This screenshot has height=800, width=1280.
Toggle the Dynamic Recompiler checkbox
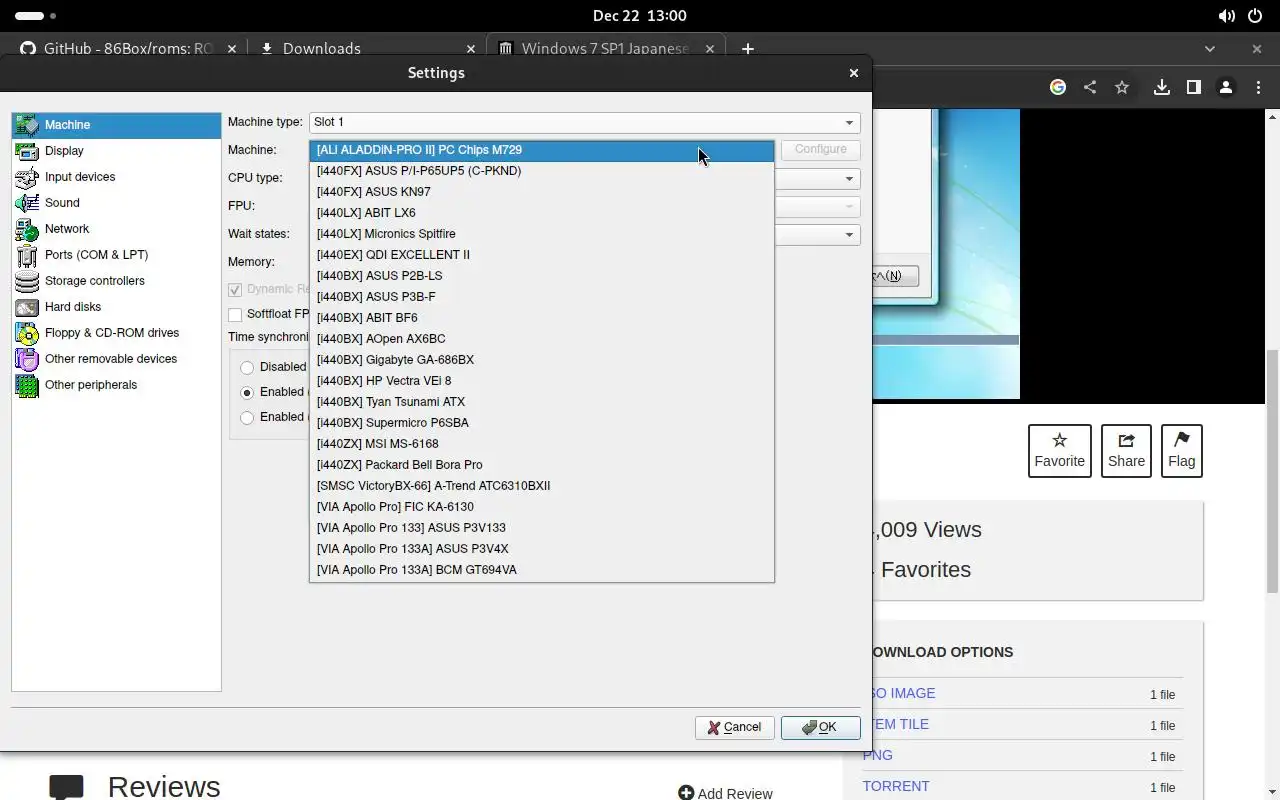pos(235,289)
